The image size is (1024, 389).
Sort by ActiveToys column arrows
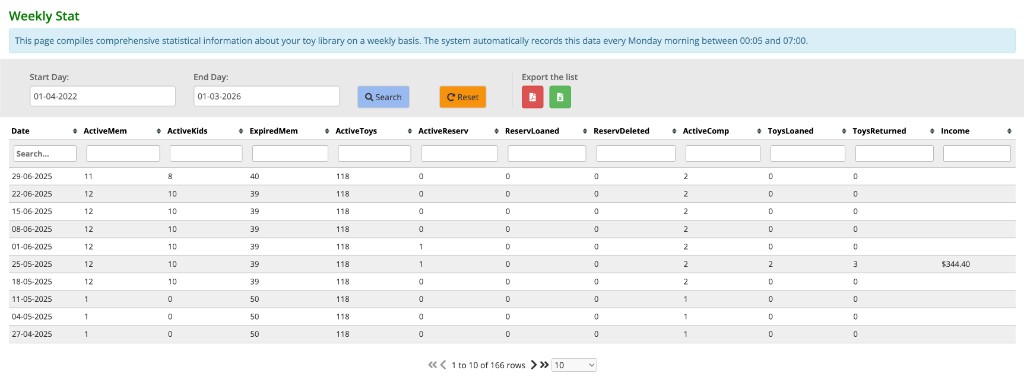pyautogui.click(x=409, y=131)
